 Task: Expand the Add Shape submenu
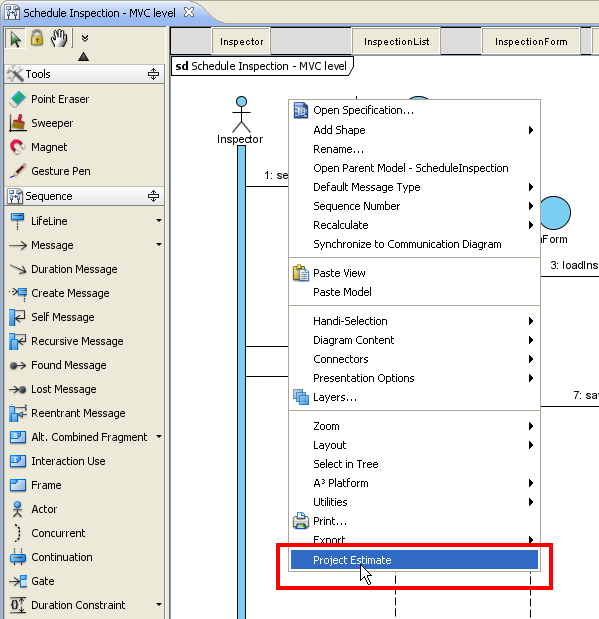coord(415,130)
